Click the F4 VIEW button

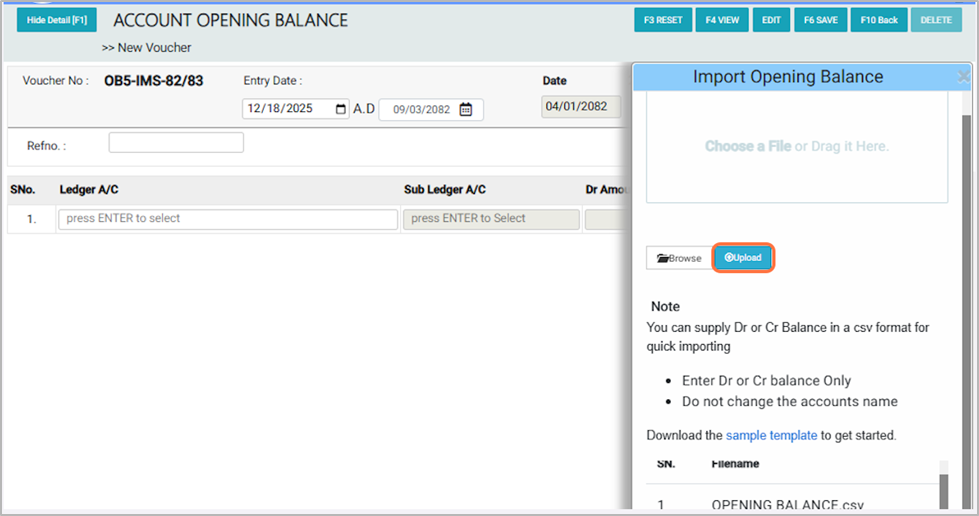pyautogui.click(x=722, y=20)
